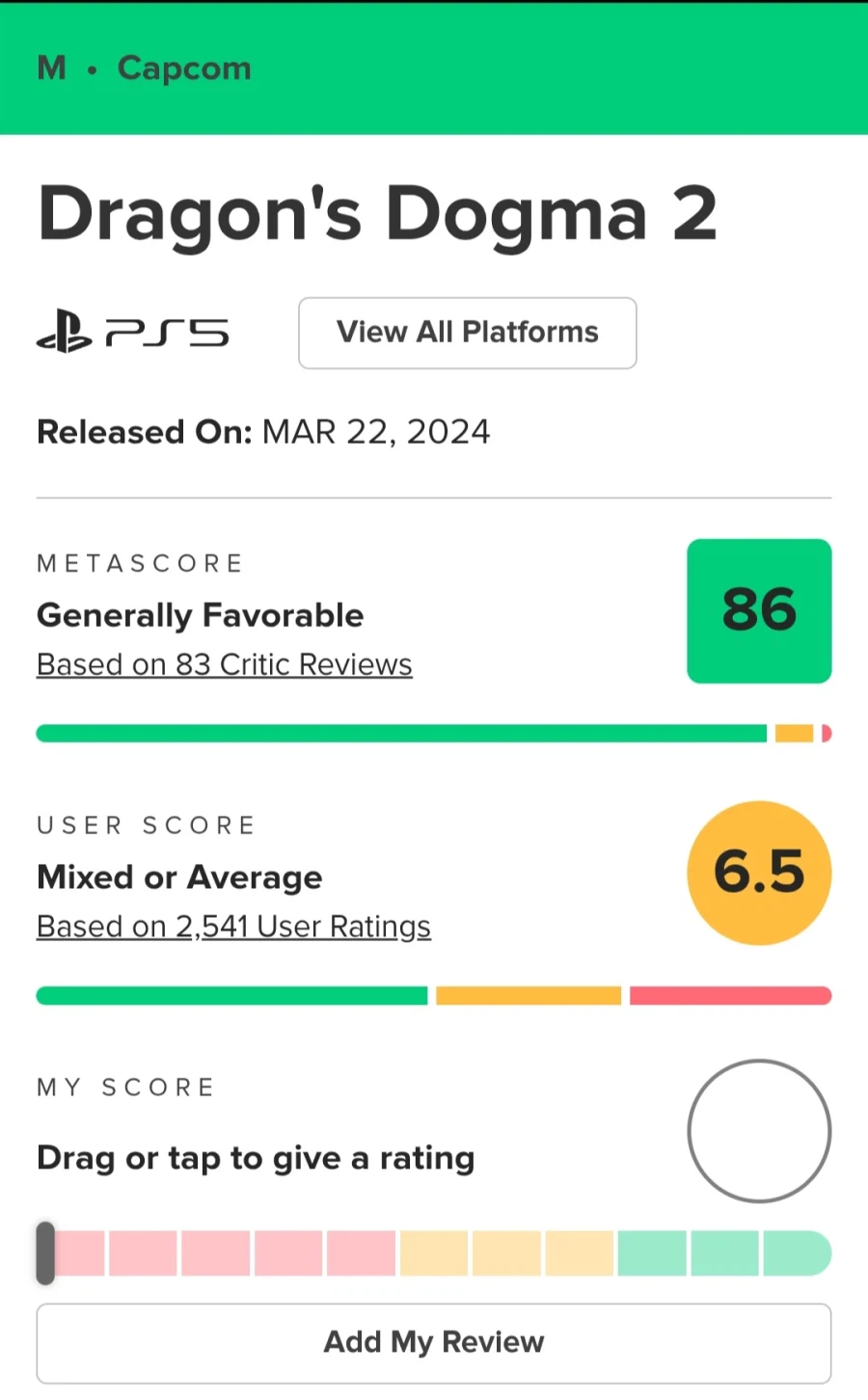
Task: Select the first yellow segment of rating slider
Action: [434, 1253]
